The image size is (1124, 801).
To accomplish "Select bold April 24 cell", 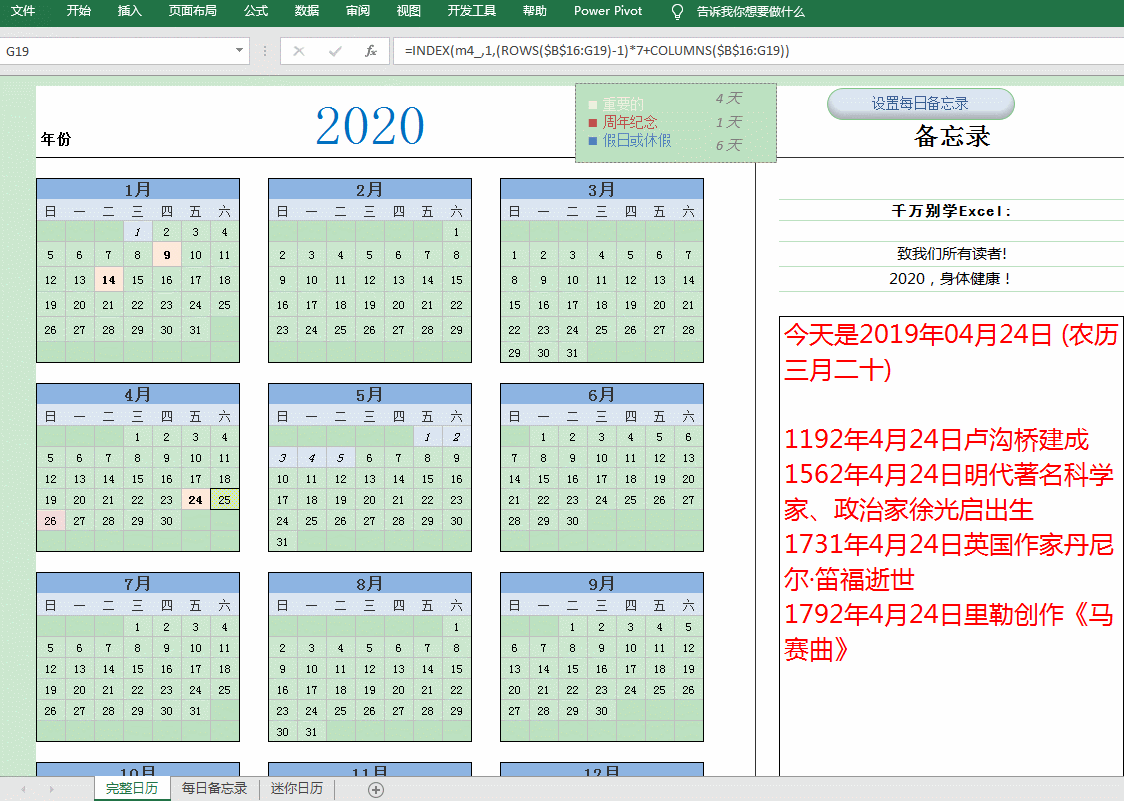I will click(195, 500).
